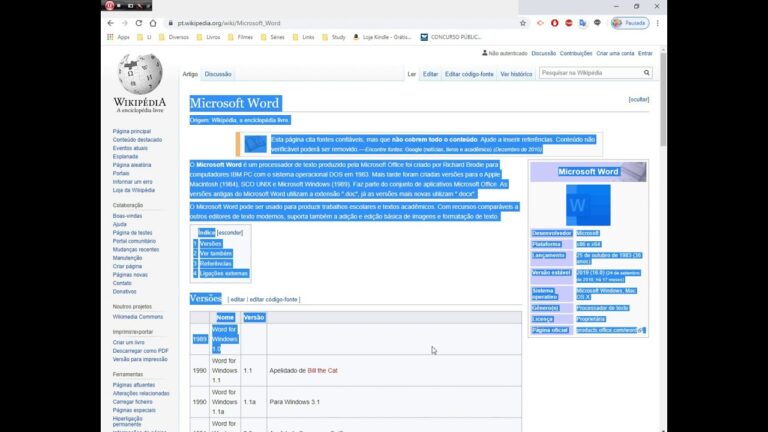
Task: Open the Diversos bookmarks folder
Action: (x=174, y=37)
